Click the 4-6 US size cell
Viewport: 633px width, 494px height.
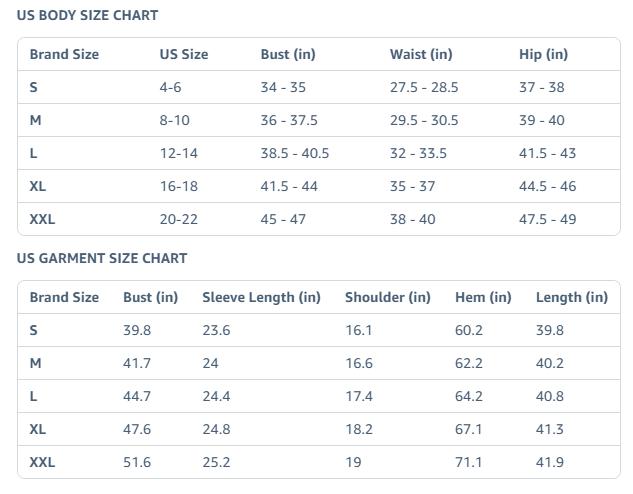click(x=171, y=87)
